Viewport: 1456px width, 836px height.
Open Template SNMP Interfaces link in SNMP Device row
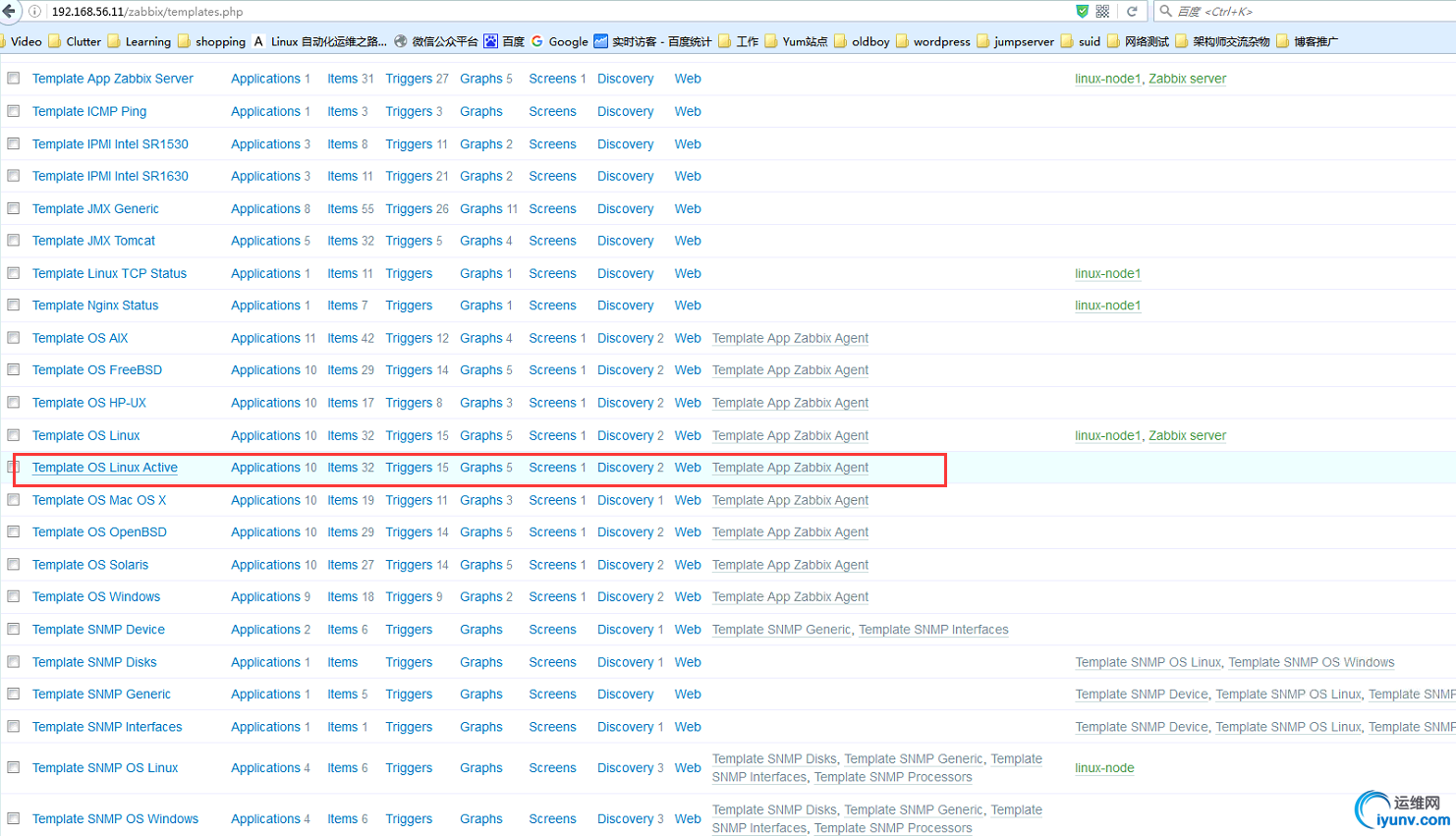933,630
